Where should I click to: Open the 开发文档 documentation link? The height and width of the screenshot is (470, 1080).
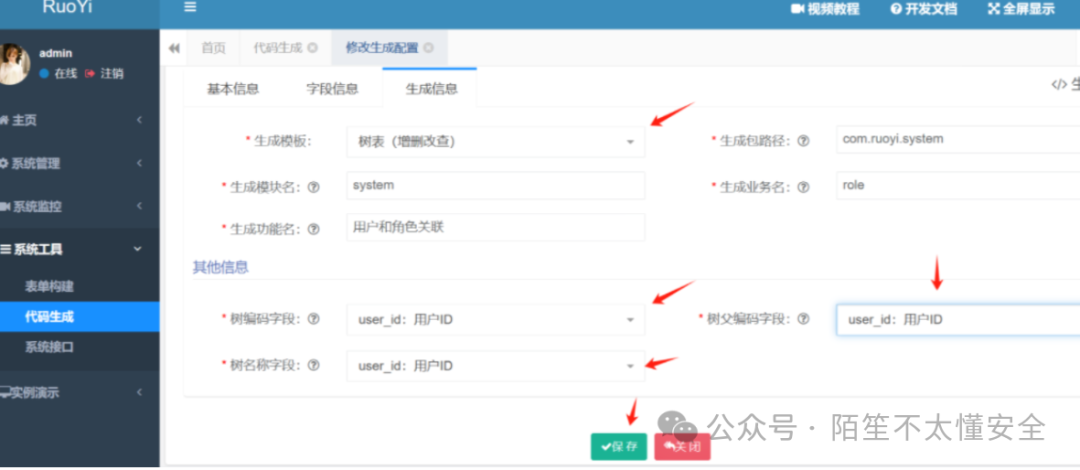(923, 9)
